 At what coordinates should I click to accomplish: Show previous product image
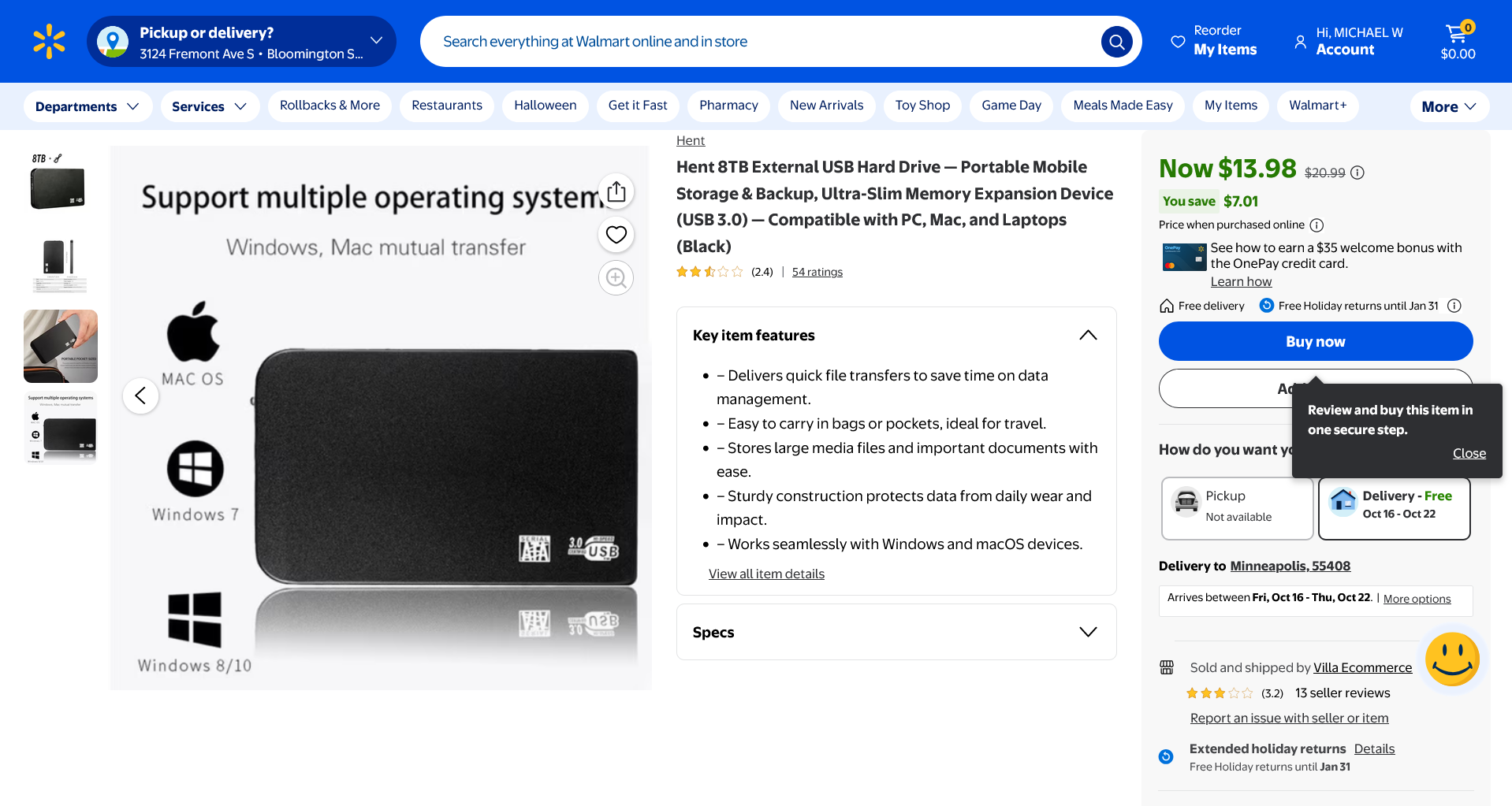pyautogui.click(x=141, y=396)
